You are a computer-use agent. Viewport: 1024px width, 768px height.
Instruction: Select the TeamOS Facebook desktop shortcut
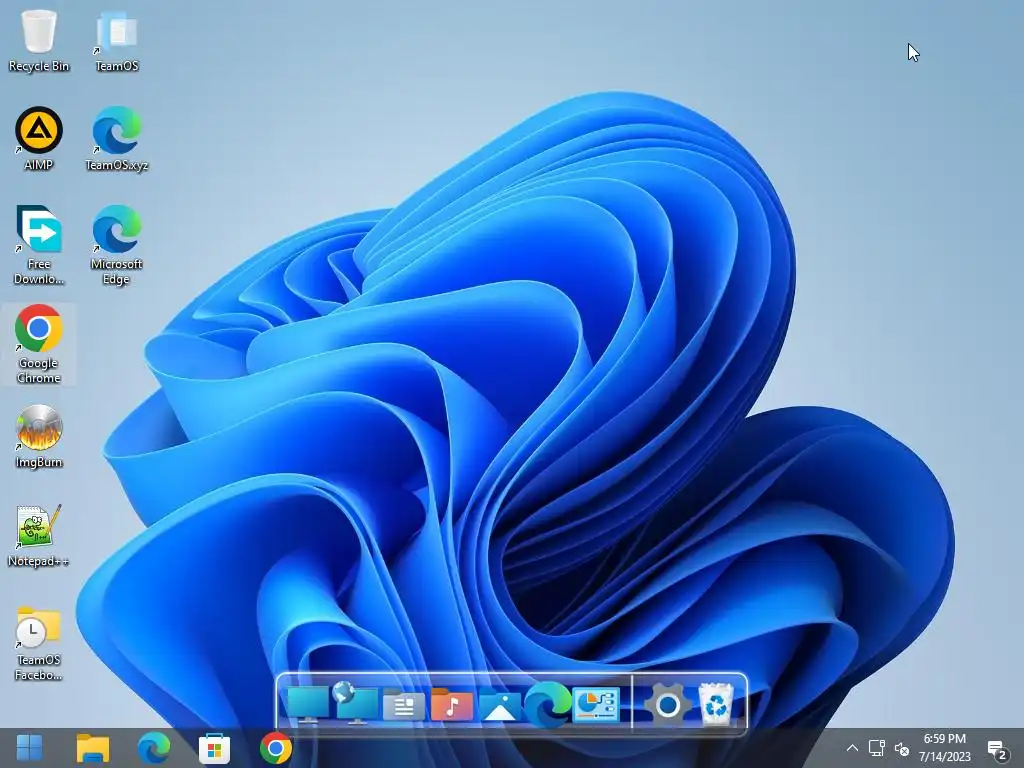[39, 643]
